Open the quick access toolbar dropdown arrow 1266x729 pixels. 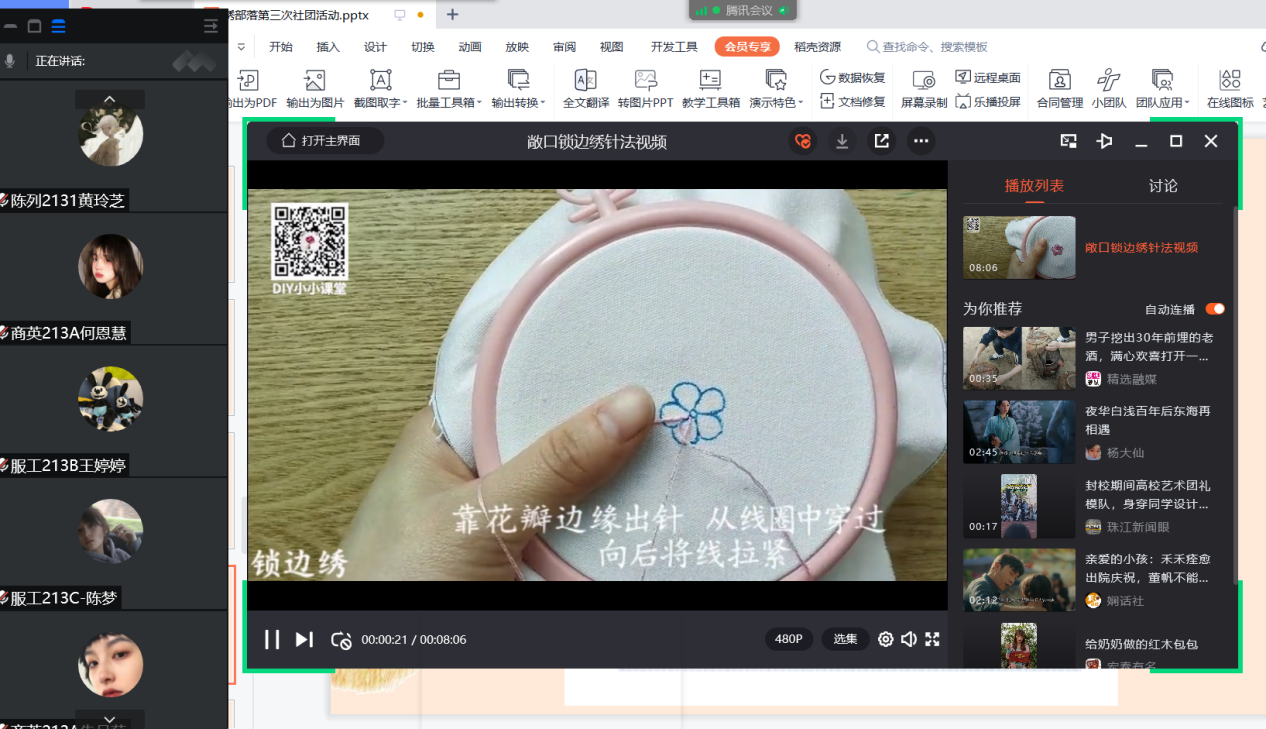tap(241, 47)
